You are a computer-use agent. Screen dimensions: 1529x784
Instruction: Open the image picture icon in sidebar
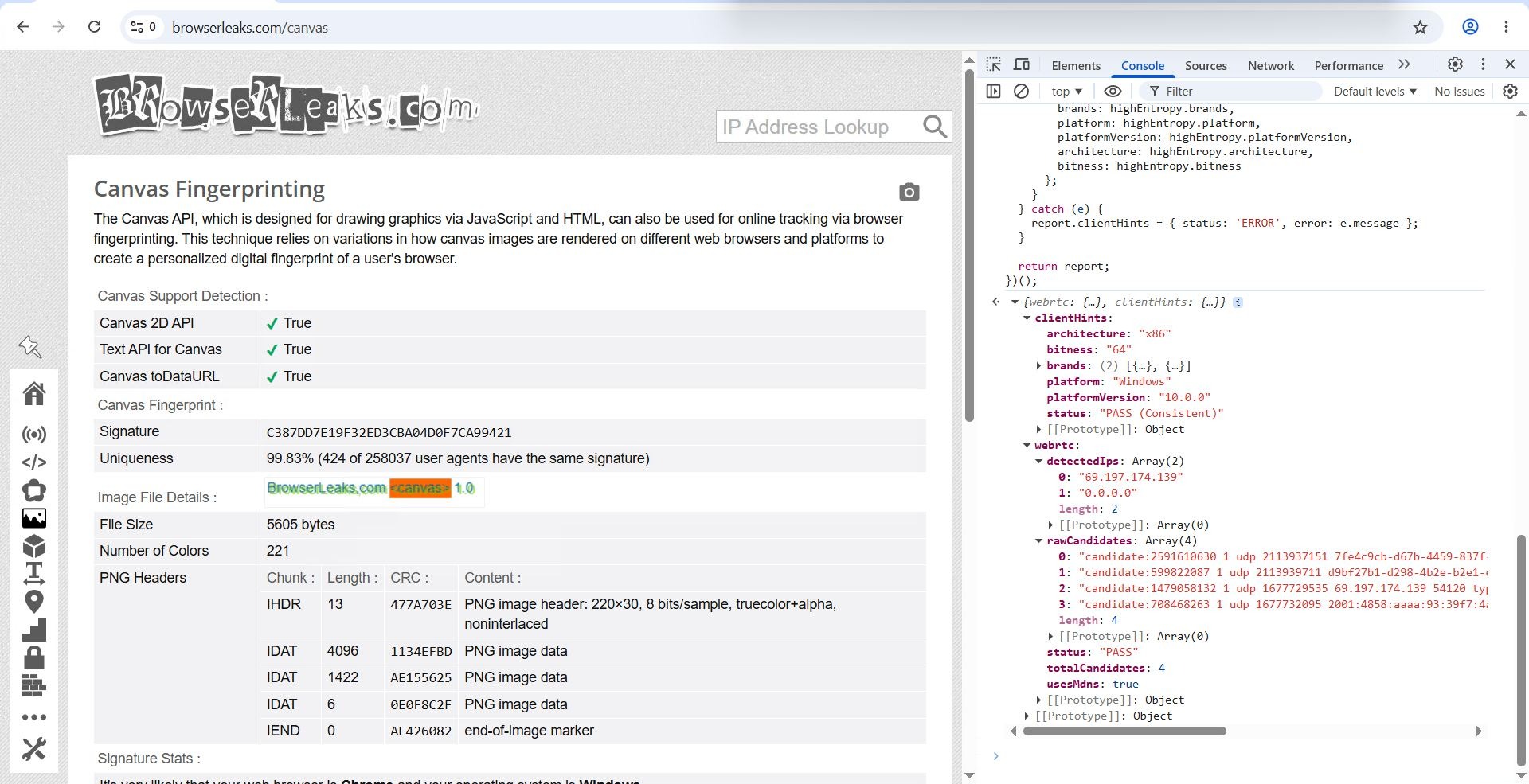(34, 518)
